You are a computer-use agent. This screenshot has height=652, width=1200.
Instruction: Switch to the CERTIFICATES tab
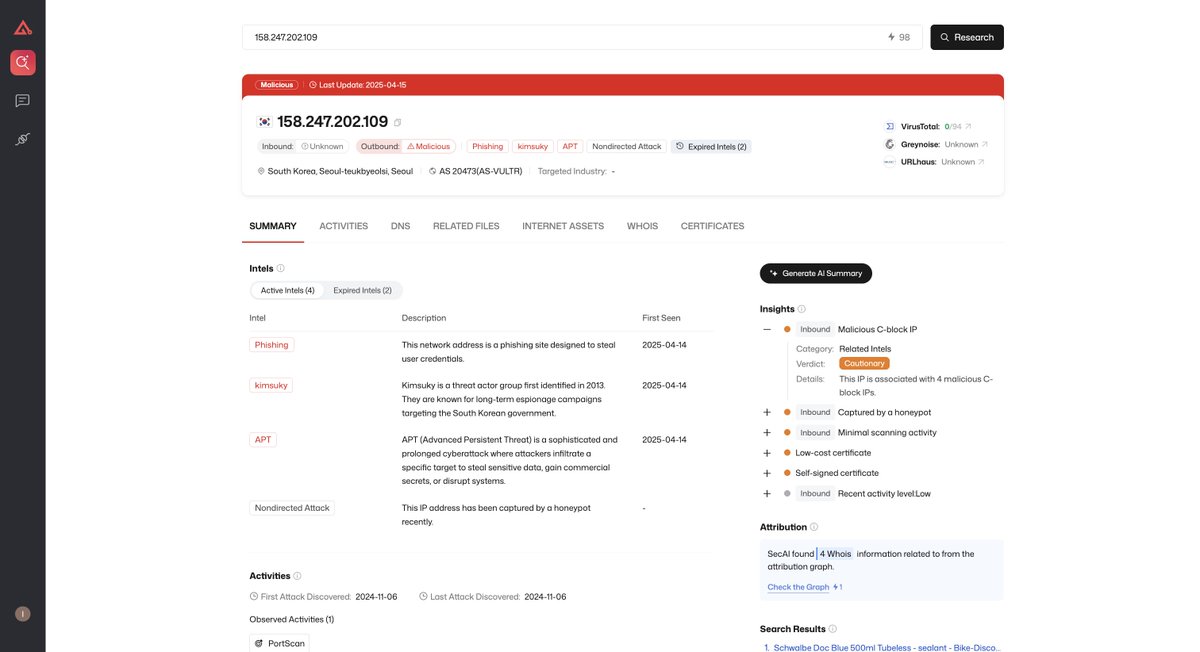713,226
